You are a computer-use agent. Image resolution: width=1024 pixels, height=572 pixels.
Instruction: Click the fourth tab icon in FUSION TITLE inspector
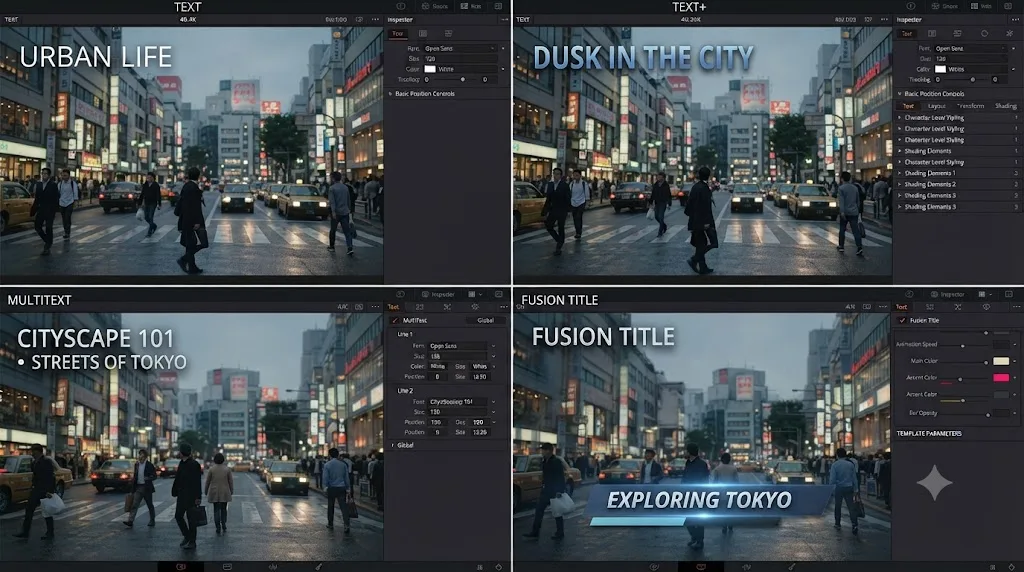(x=986, y=307)
